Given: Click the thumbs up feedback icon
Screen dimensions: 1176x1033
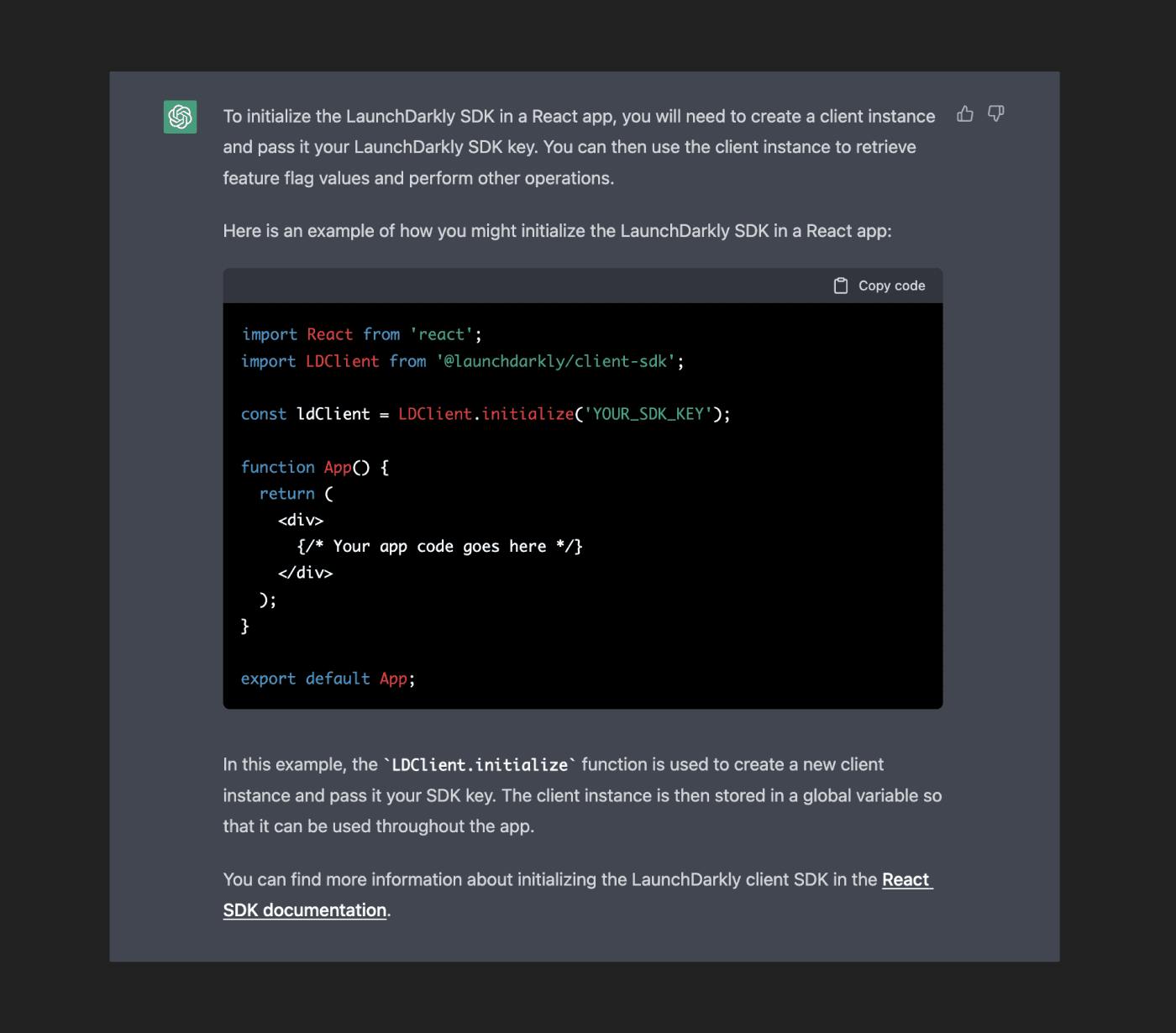Looking at the screenshot, I should pos(965,114).
